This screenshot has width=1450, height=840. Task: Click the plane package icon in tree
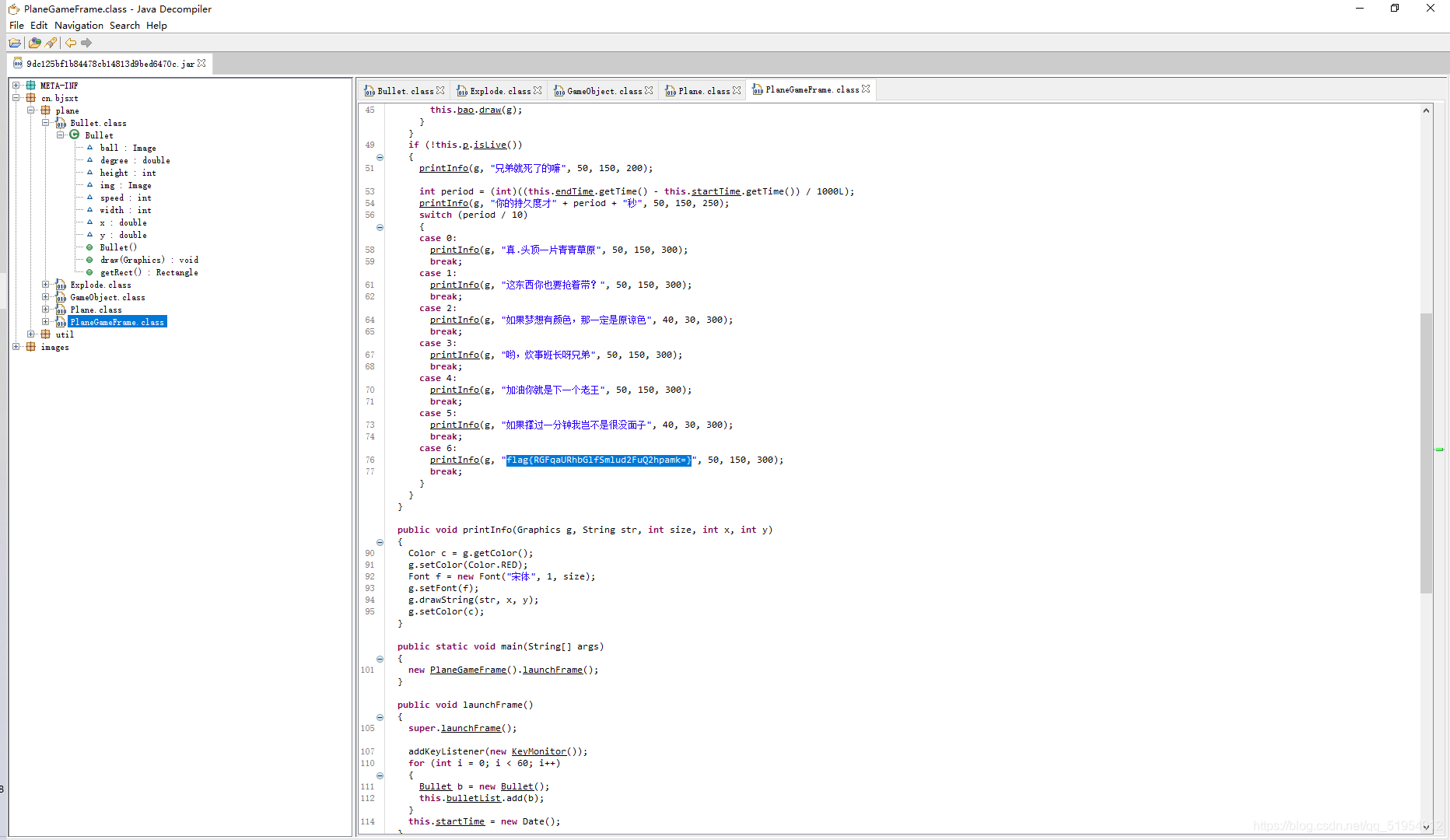45,110
